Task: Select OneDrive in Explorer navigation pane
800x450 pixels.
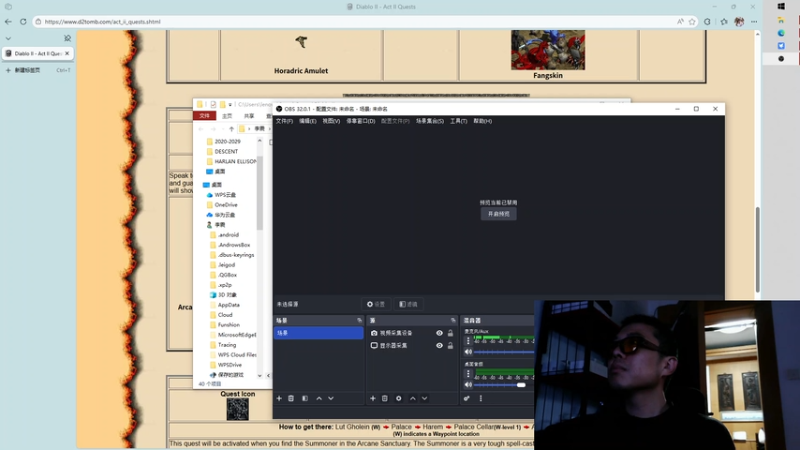Action: [x=221, y=205]
